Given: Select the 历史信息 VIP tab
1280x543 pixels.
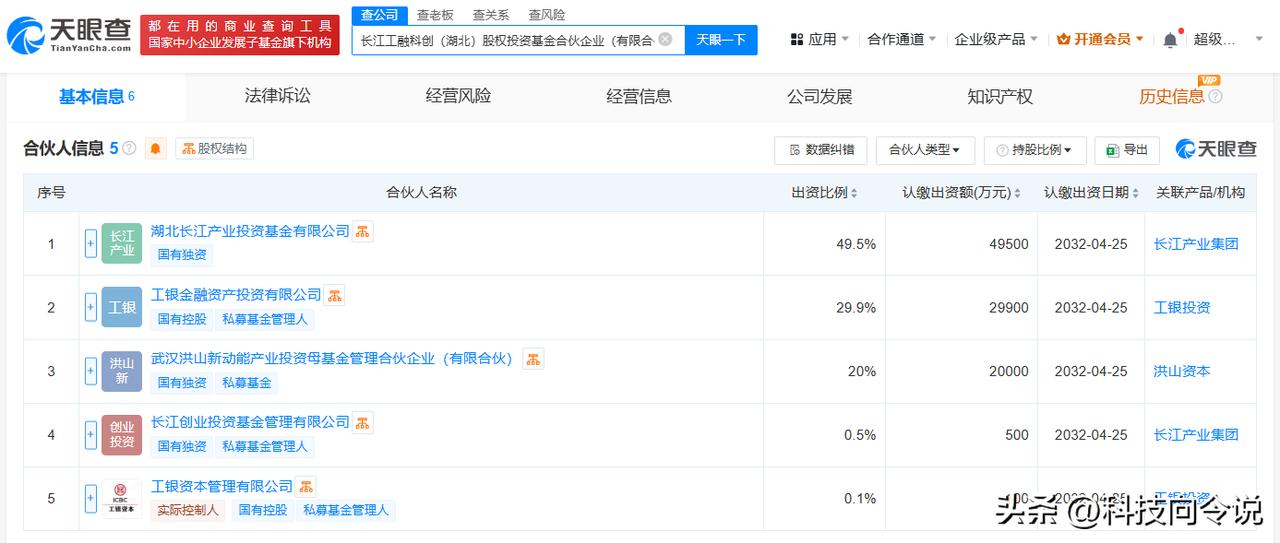Looking at the screenshot, I should (x=1172, y=96).
